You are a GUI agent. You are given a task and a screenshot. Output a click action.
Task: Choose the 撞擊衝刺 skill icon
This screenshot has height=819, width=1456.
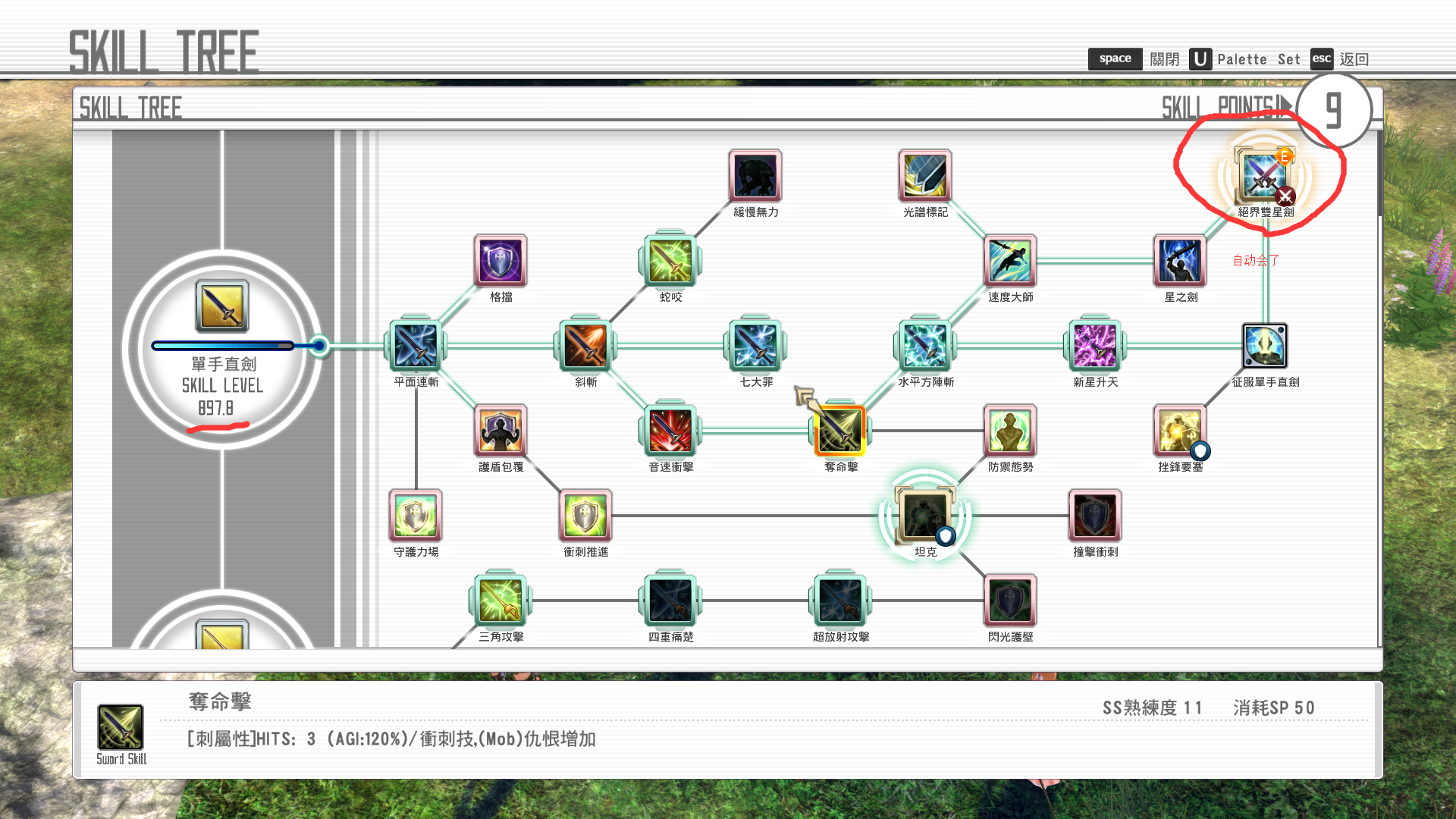1095,516
